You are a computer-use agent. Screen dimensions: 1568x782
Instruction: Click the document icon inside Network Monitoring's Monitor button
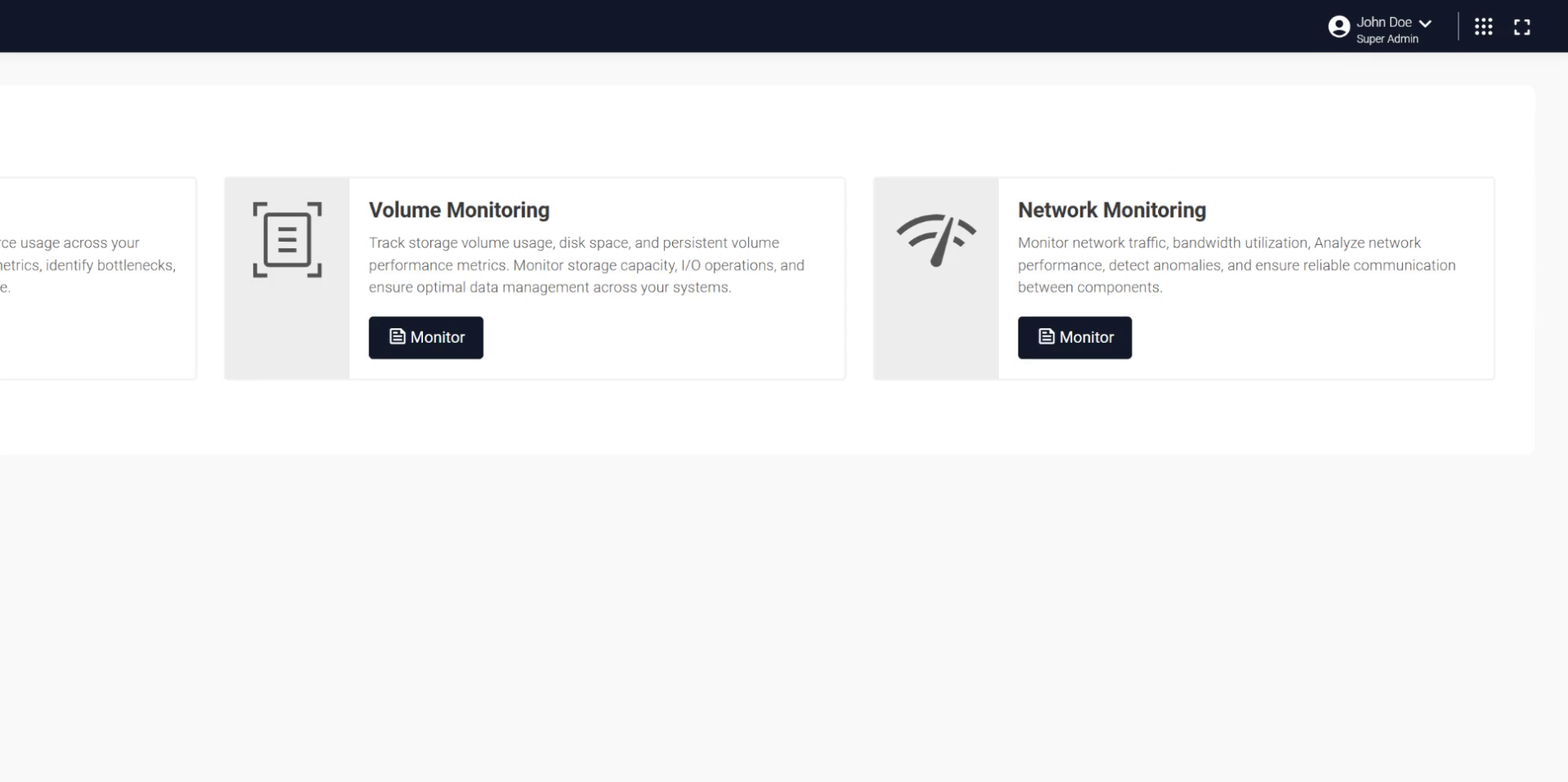point(1046,336)
